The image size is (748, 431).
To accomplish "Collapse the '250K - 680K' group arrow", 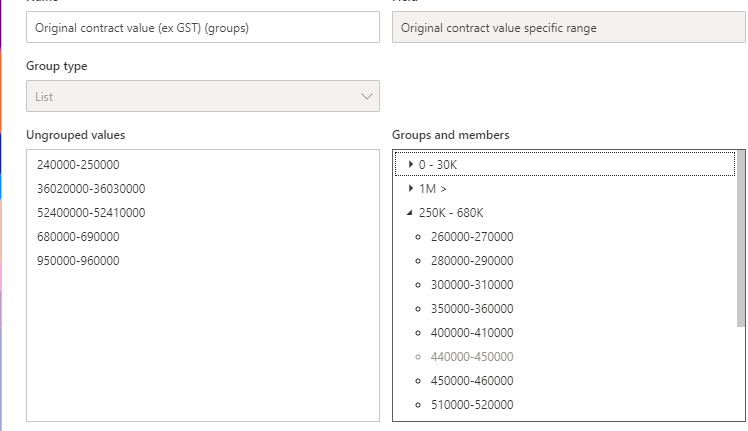I will tap(410, 213).
